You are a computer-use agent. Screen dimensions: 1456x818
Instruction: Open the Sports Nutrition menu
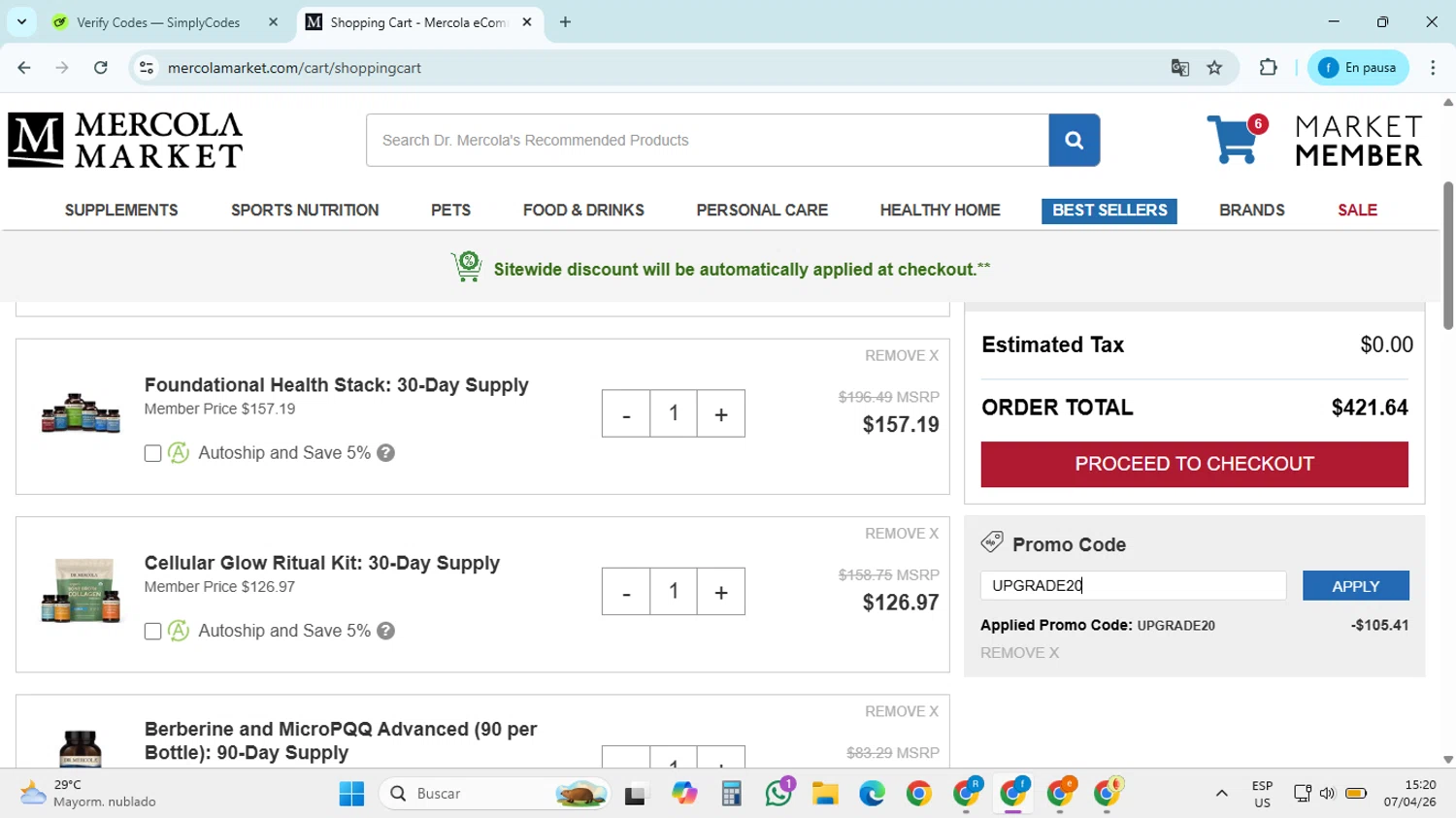[x=305, y=211]
